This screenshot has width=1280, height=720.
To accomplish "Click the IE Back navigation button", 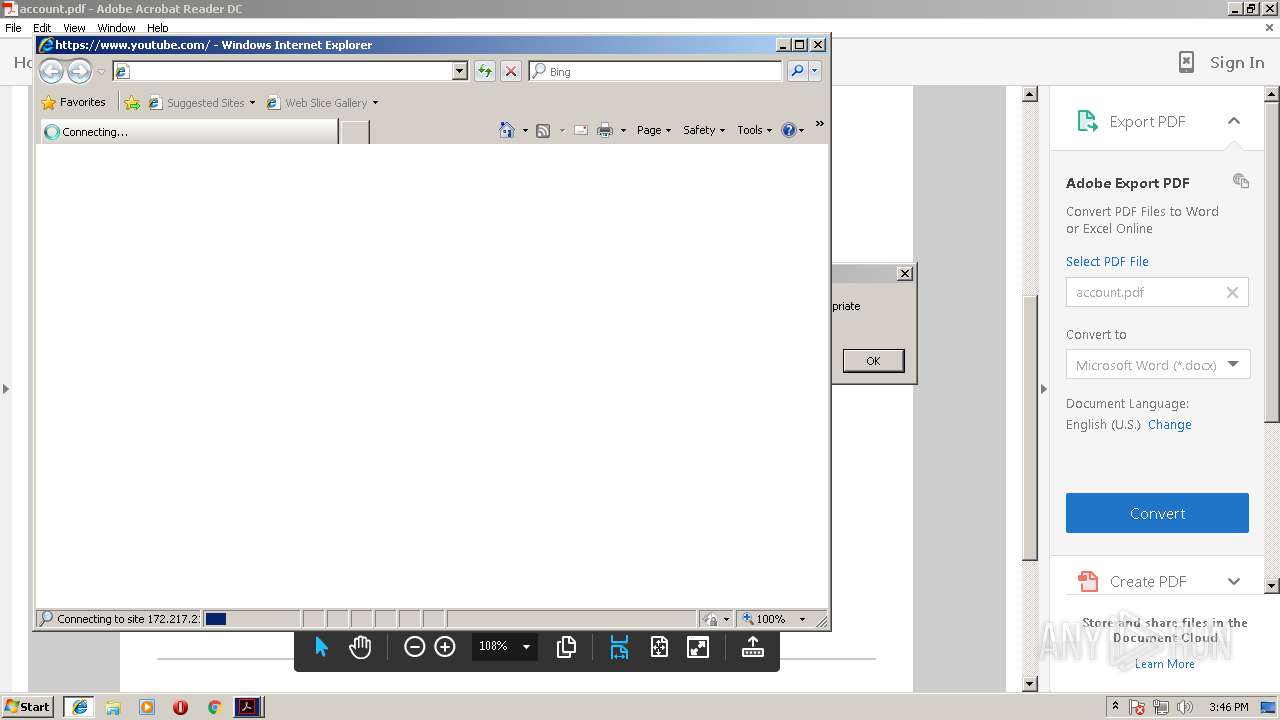I will click(x=51, y=71).
